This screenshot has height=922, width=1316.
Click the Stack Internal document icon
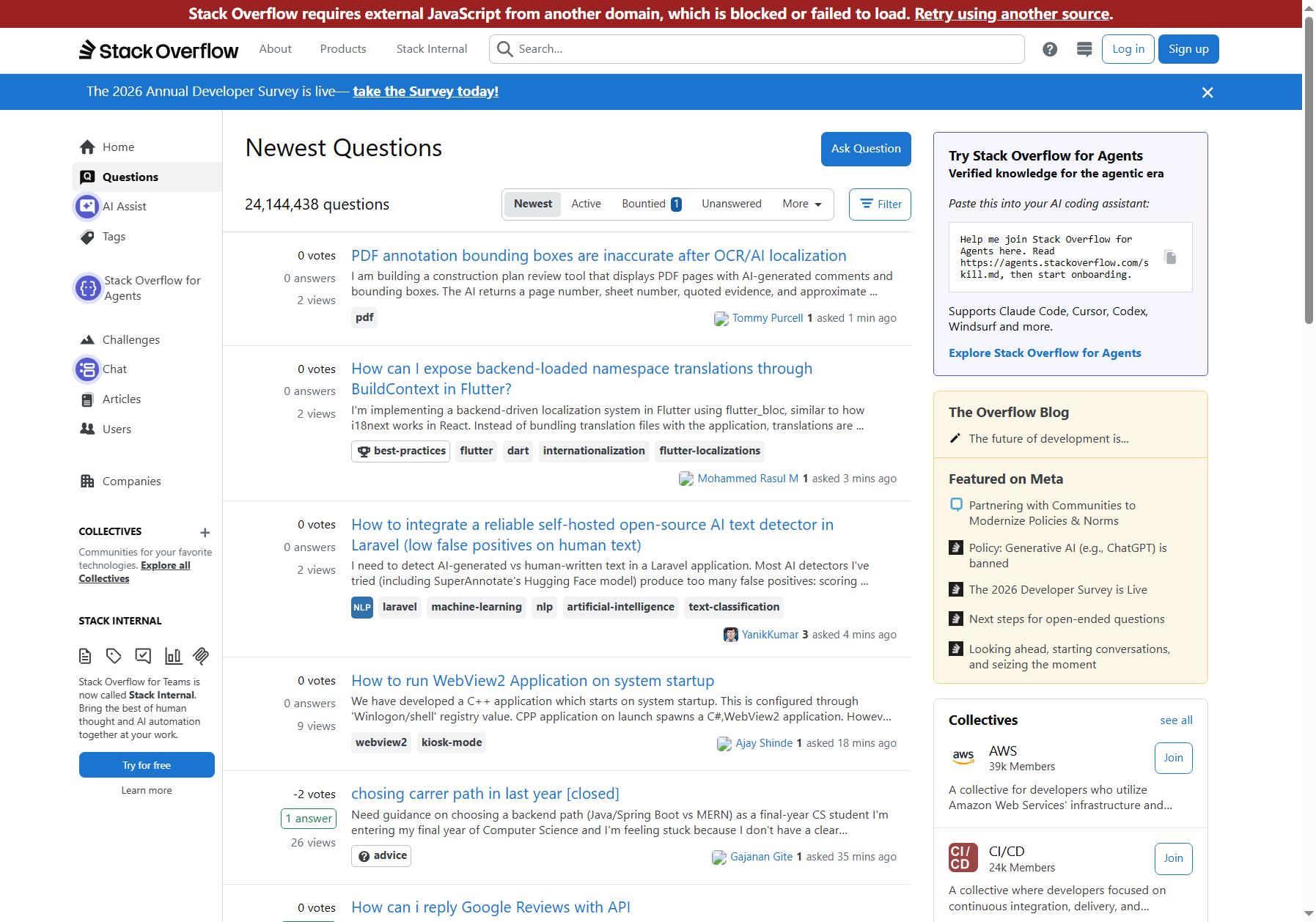tap(85, 656)
